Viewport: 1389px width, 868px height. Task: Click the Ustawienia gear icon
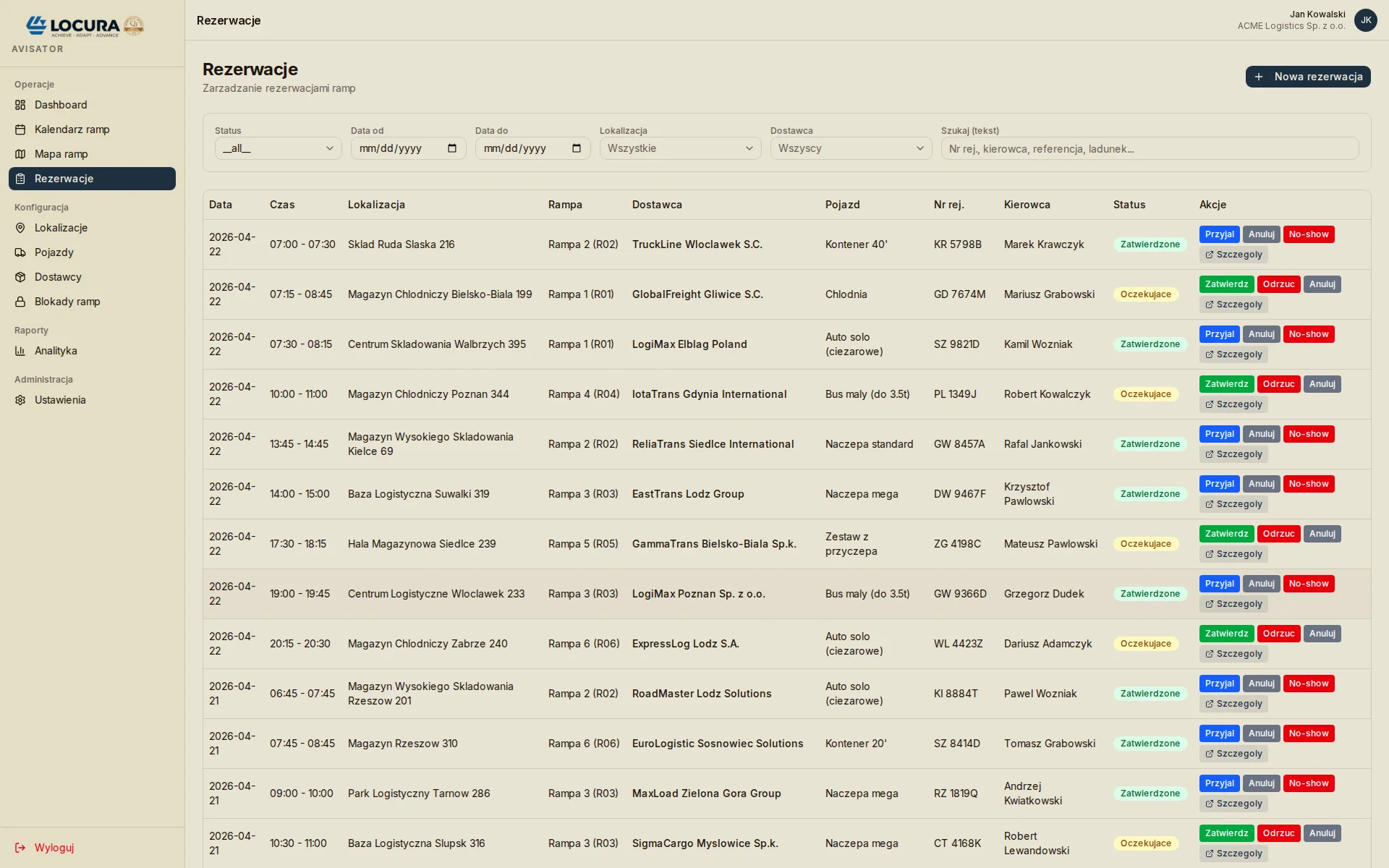(20, 400)
